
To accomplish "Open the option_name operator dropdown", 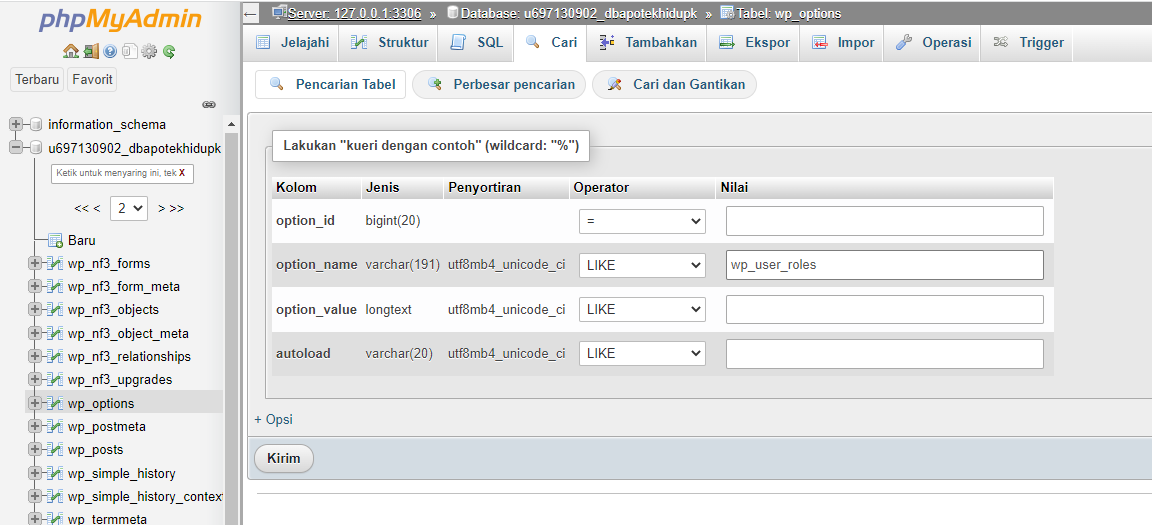I will [x=642, y=265].
